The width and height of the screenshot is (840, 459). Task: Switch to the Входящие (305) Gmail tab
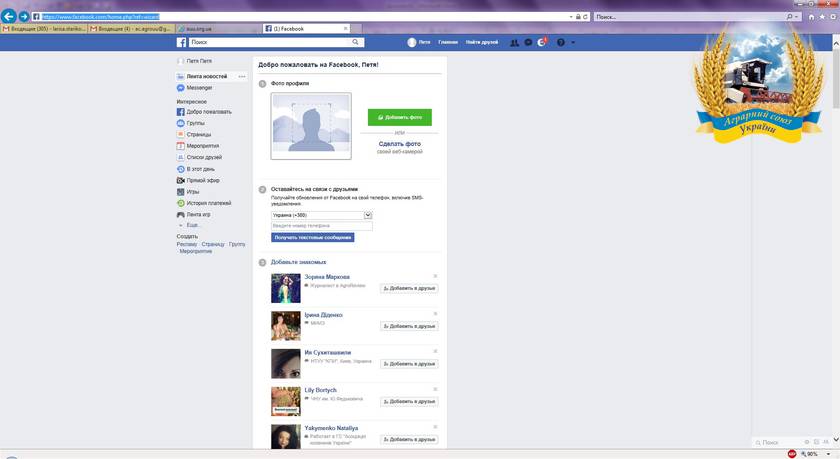(44, 28)
